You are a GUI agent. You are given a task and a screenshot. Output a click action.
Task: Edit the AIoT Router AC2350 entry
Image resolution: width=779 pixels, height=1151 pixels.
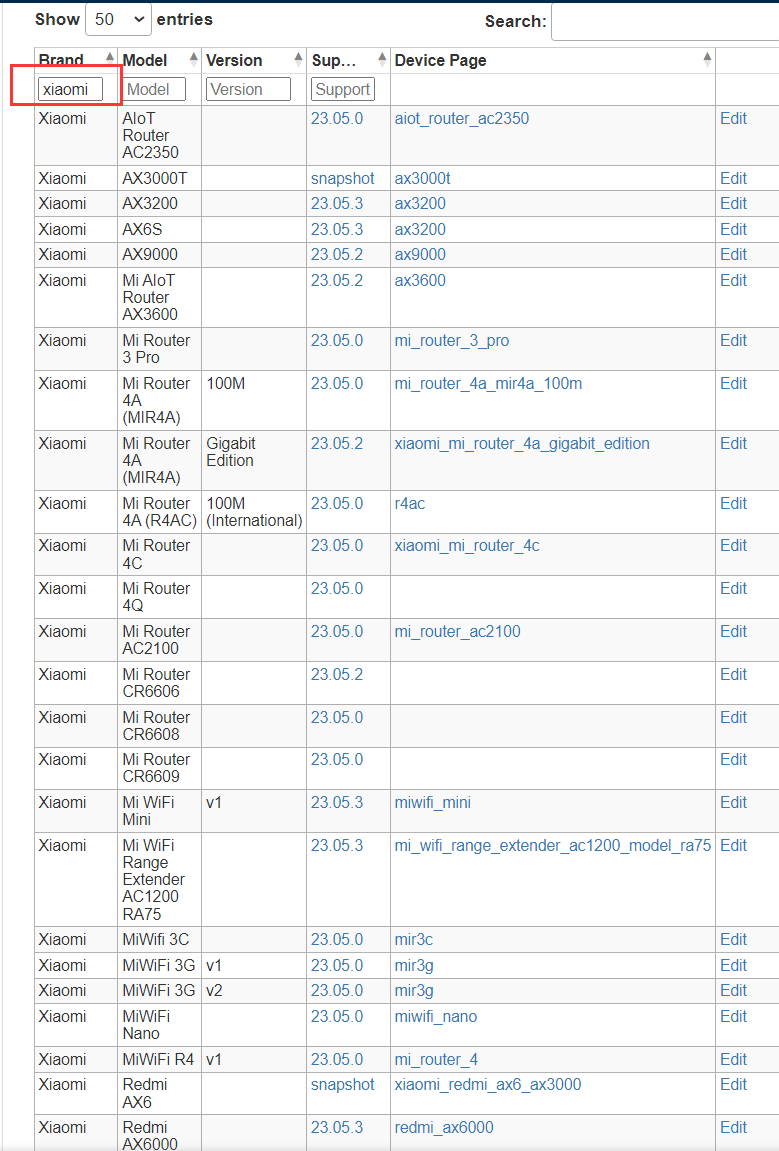(733, 118)
